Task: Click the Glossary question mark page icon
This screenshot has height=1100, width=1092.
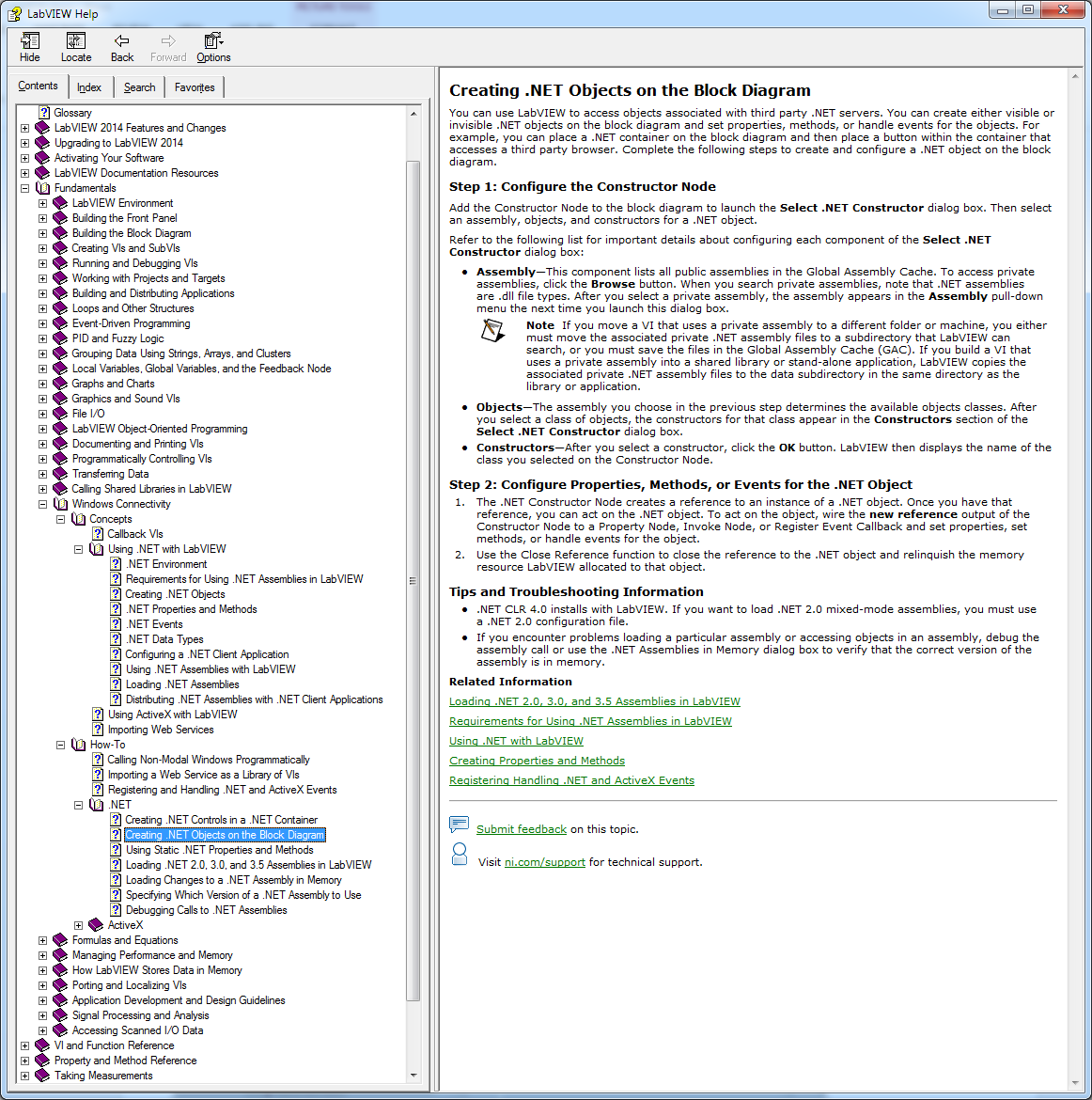Action: click(43, 113)
